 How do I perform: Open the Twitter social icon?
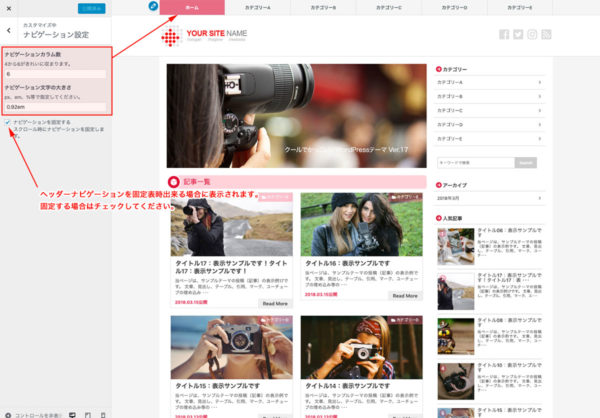(518, 34)
